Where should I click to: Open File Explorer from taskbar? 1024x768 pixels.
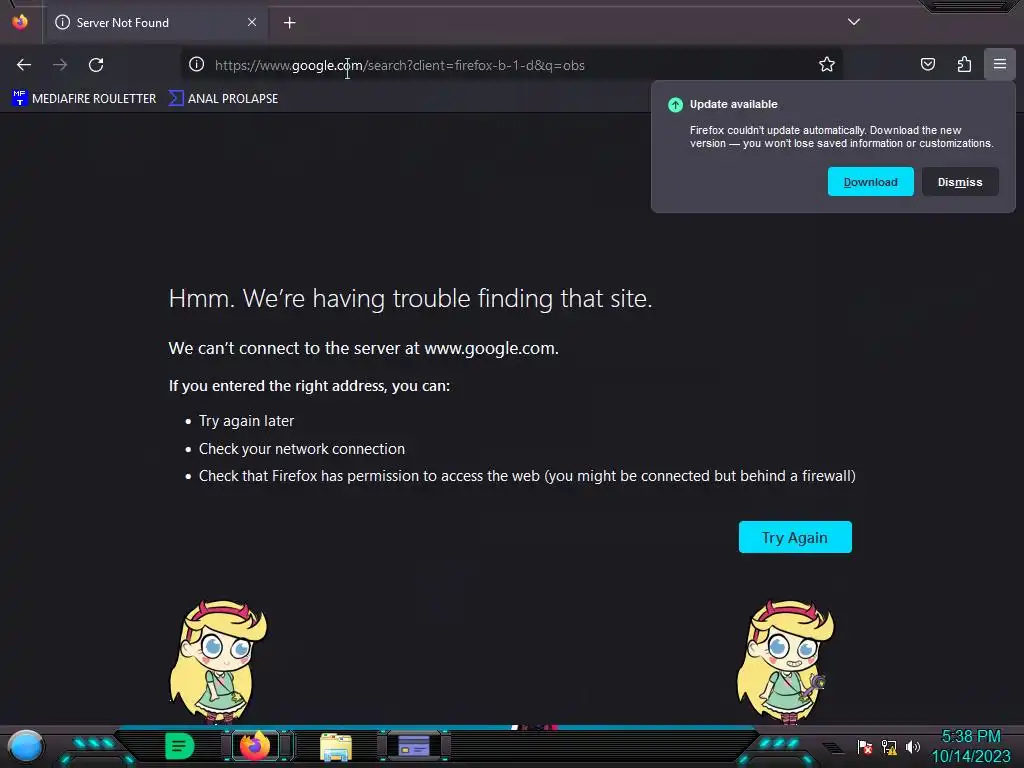[336, 747]
